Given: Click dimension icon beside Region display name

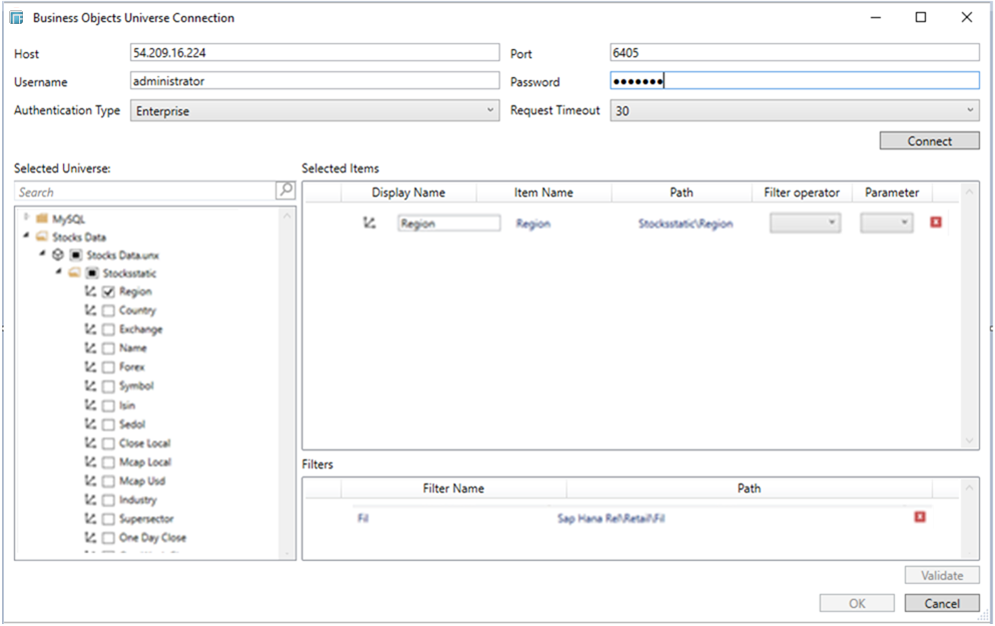Looking at the screenshot, I should coord(369,223).
